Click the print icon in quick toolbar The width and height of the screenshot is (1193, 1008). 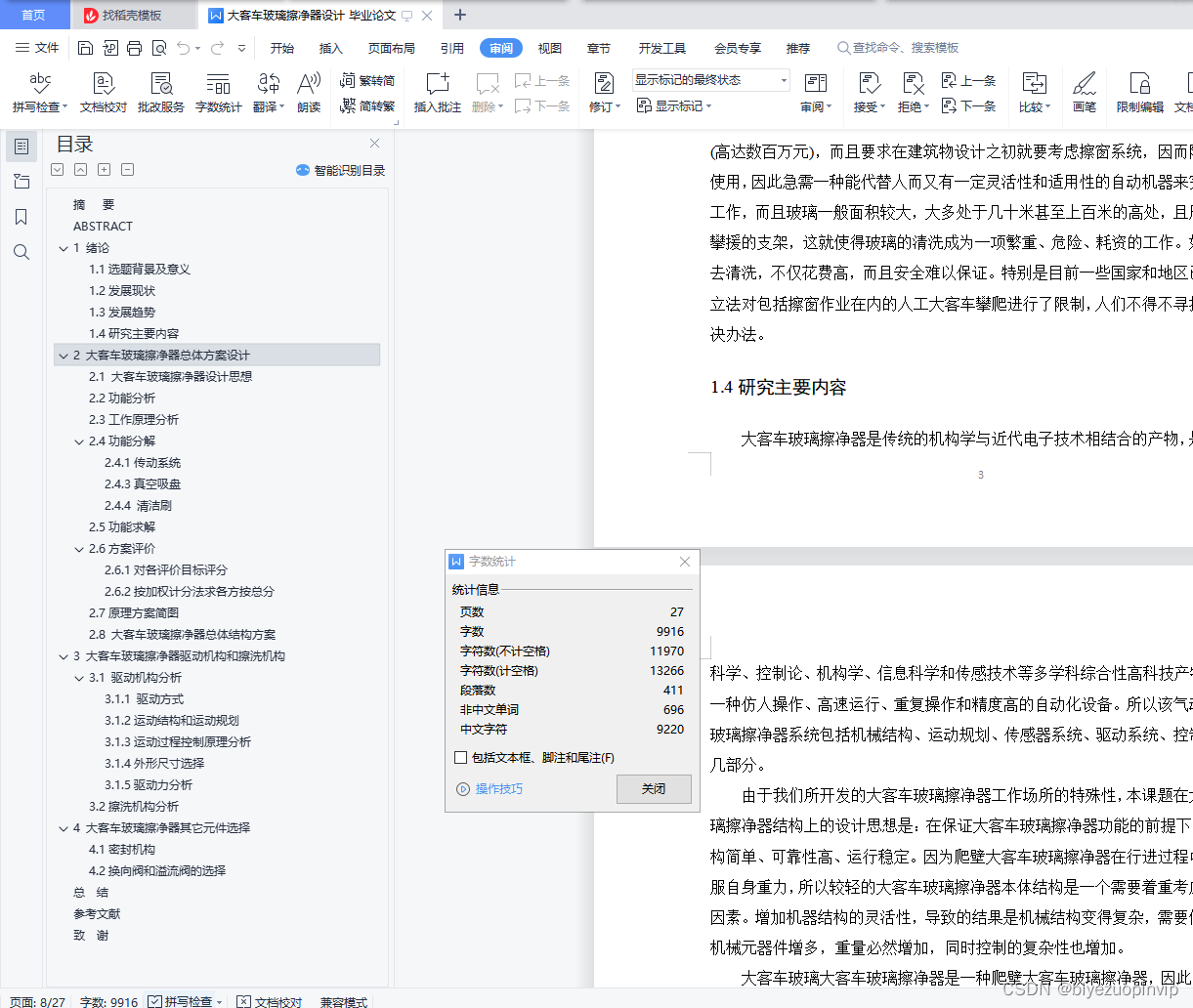coord(134,48)
